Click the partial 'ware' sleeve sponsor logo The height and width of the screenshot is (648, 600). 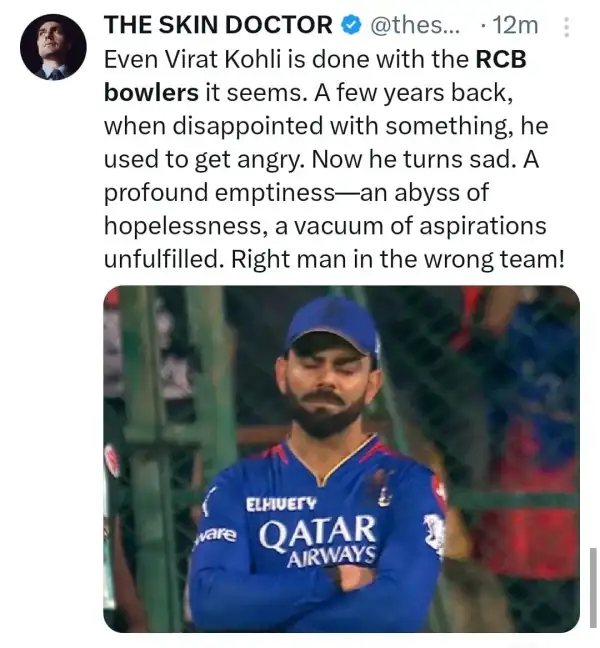(x=218, y=536)
